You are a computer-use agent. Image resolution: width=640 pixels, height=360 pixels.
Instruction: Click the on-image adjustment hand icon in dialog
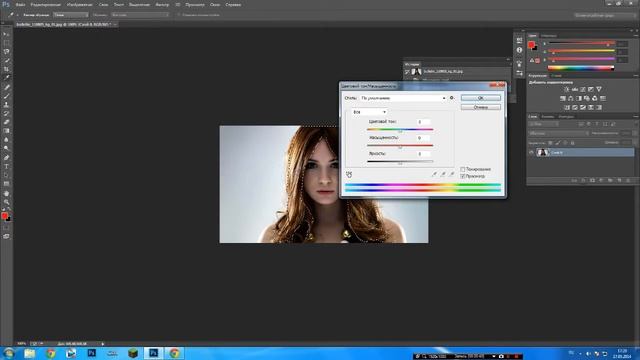[349, 174]
